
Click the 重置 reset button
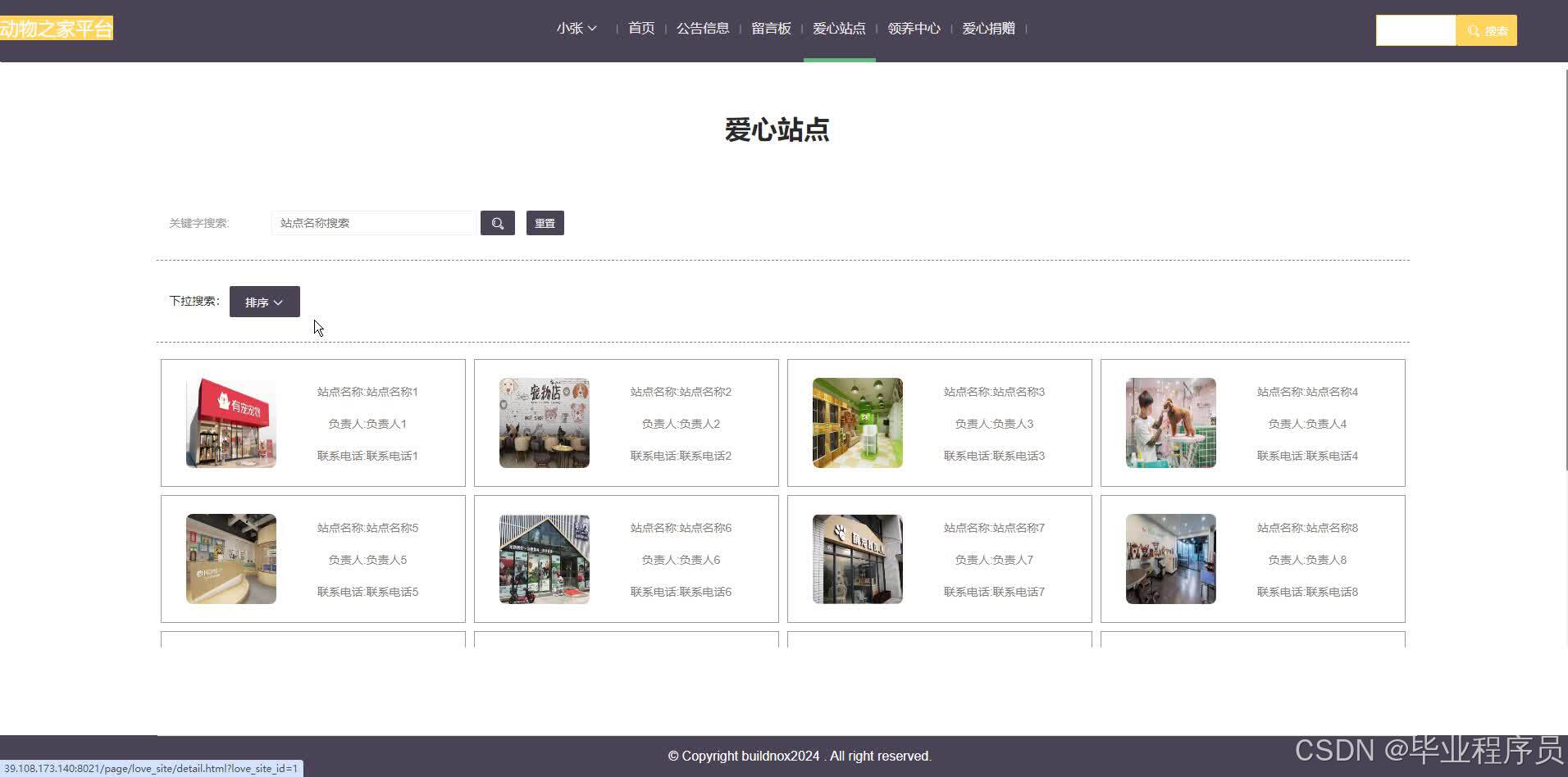pos(545,223)
